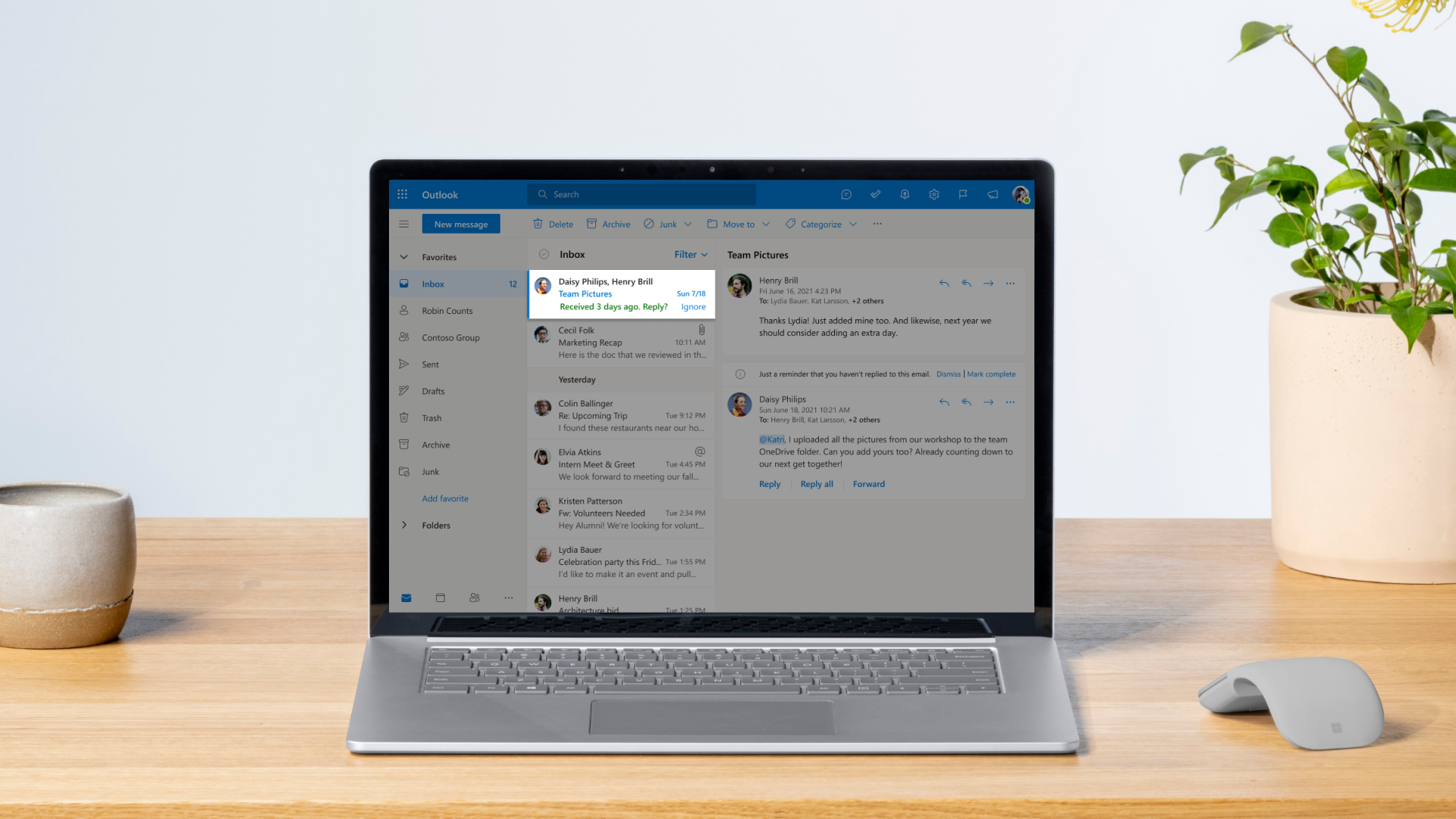Screen dimensions: 1456x819
Task: Select the Daisy Philips email in inbox list
Action: [x=620, y=293]
